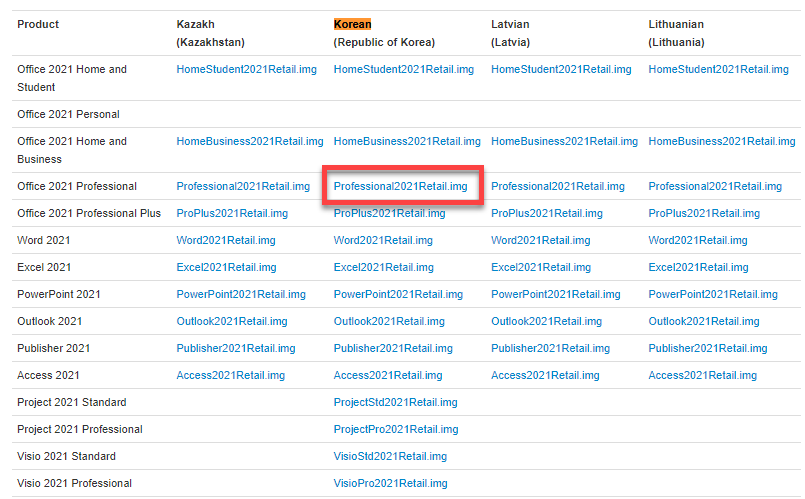Viewport: 805px width, 499px height.
Task: Click the Lithuanian column header
Action: [x=676, y=33]
